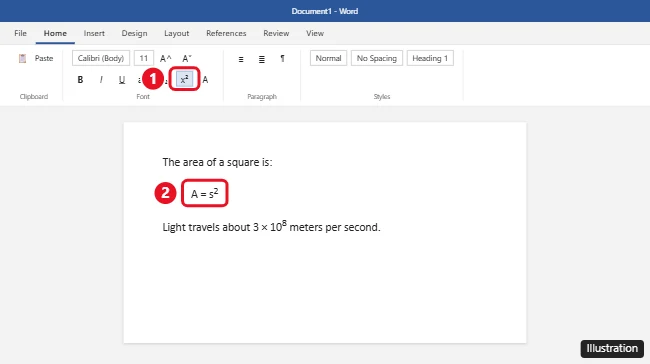The width and height of the screenshot is (650, 364).
Task: Apply the Heading 1 style
Action: 430,58
